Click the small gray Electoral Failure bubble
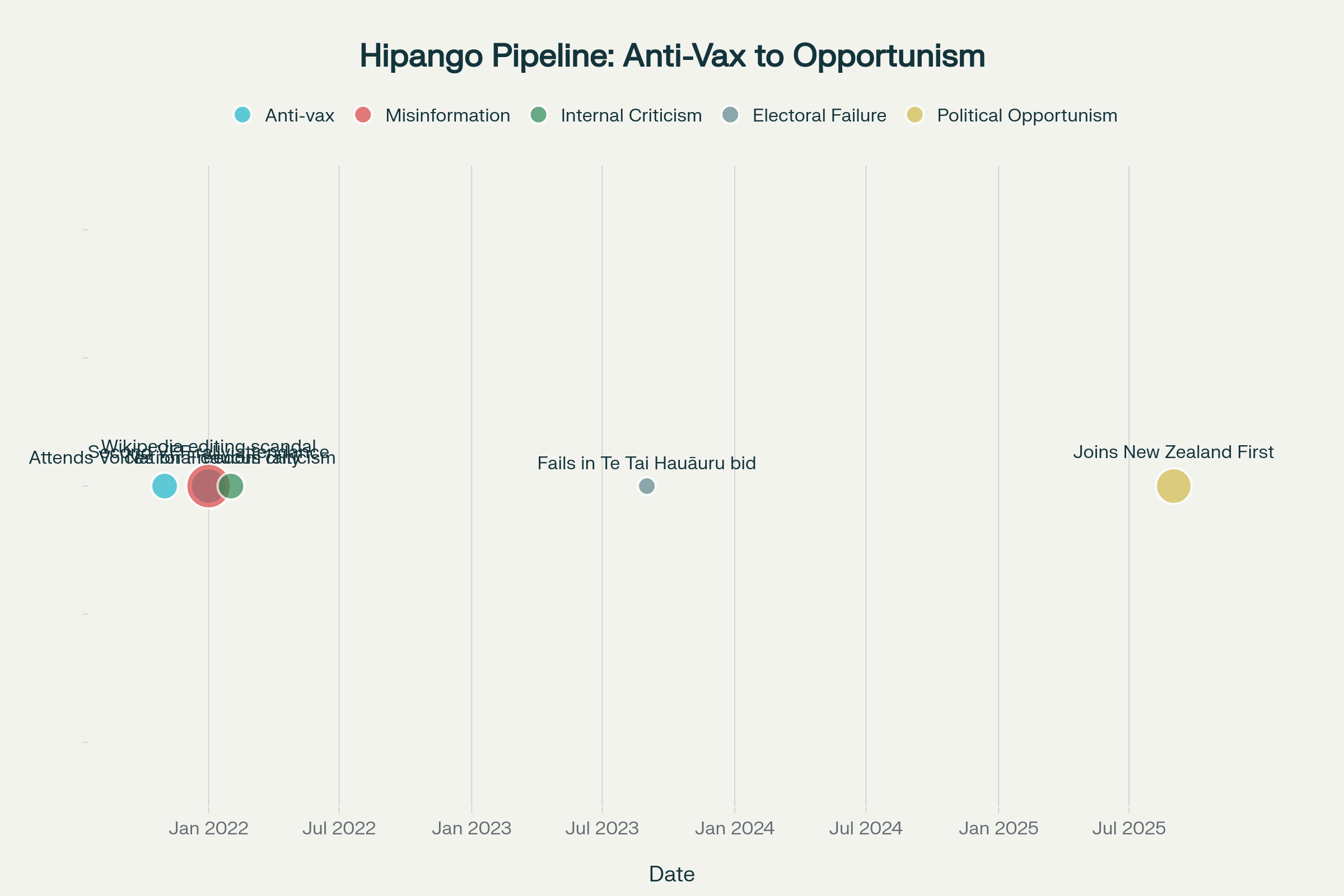 pyautogui.click(x=646, y=486)
